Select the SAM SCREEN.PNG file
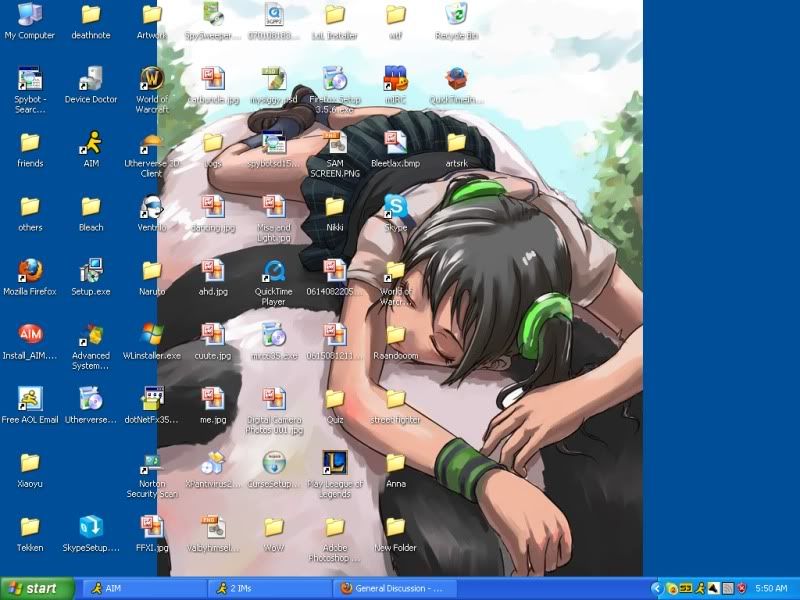800x600 pixels. 335,154
